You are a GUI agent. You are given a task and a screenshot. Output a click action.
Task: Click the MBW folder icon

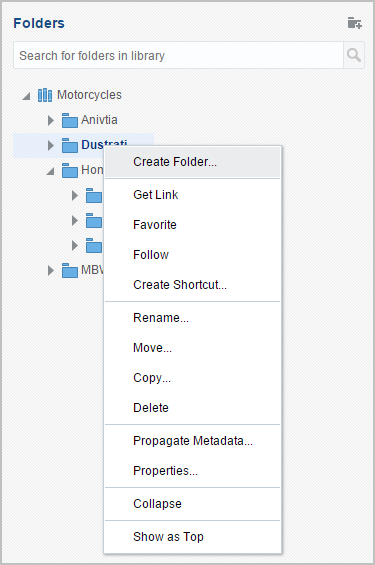[x=70, y=270]
